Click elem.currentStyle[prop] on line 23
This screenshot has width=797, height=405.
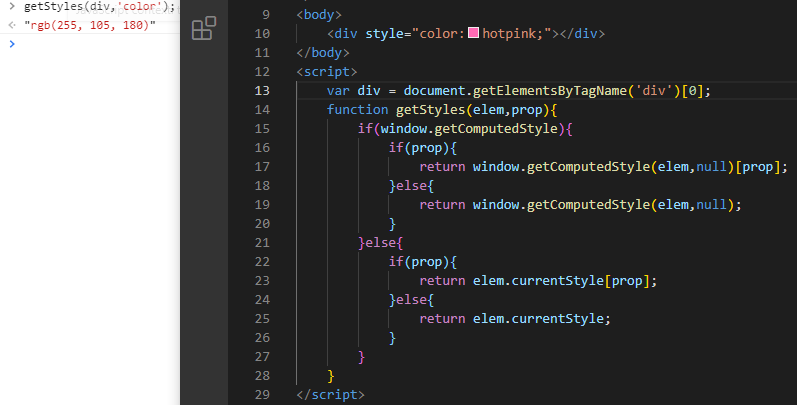[x=562, y=281]
